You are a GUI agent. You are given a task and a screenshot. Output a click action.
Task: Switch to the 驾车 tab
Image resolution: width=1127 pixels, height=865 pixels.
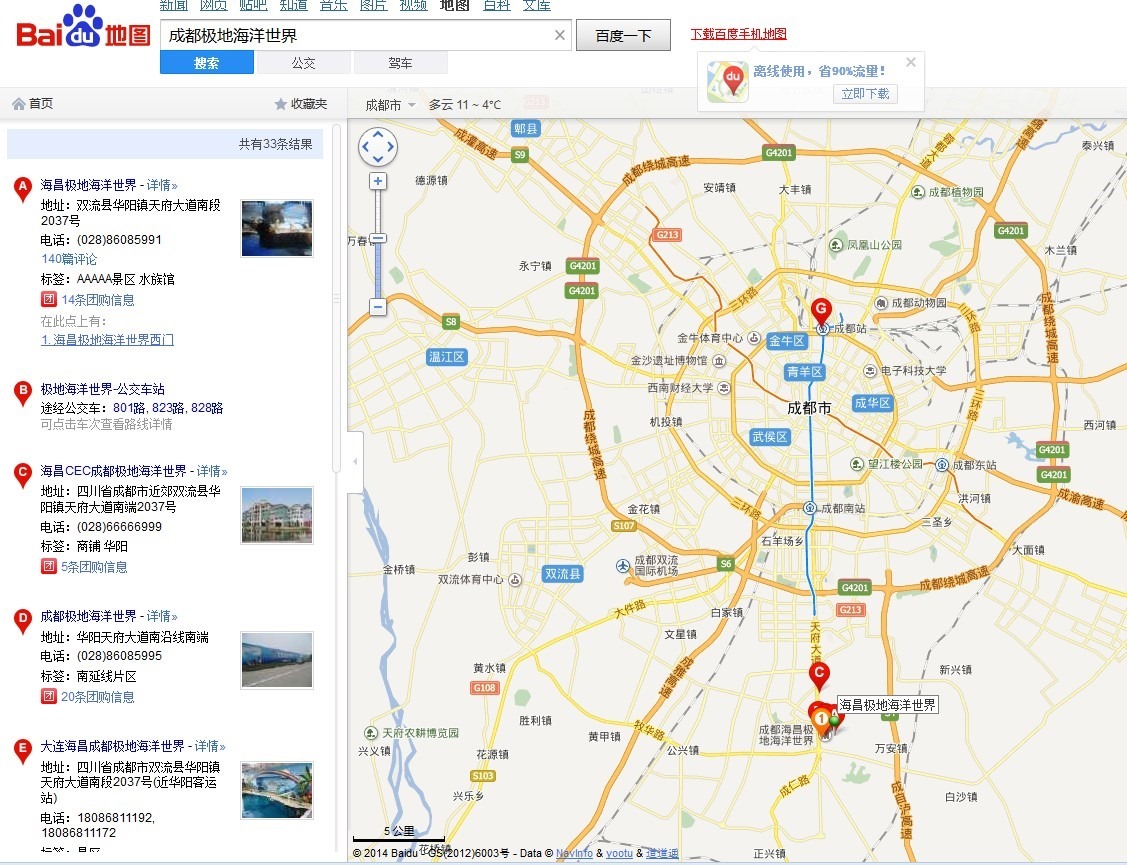point(400,63)
